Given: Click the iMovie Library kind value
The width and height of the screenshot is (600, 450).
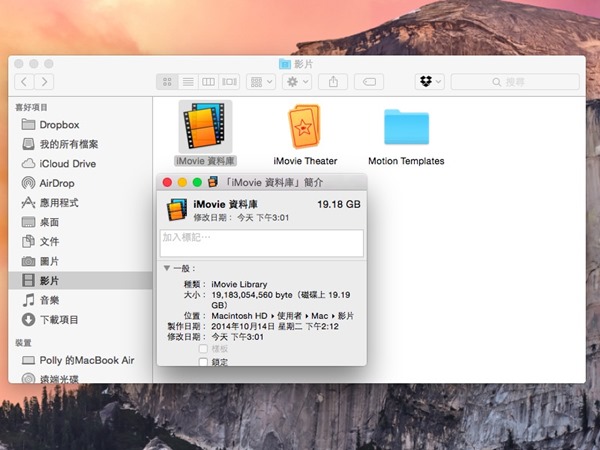Looking at the screenshot, I should [239, 284].
